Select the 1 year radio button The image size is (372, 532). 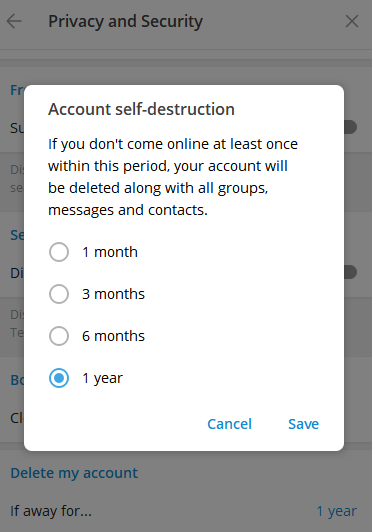[59, 378]
